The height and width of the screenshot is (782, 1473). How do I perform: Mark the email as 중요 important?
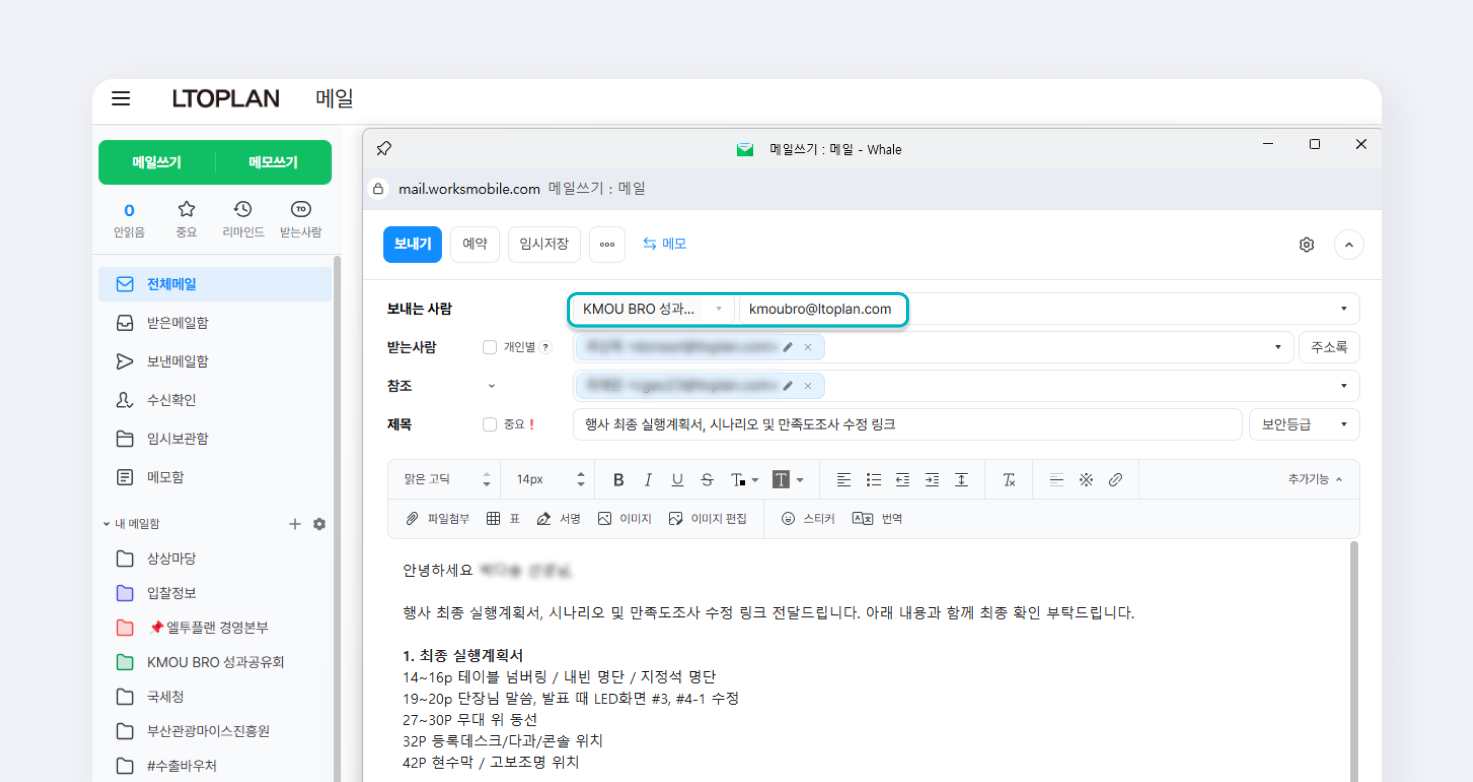coord(490,424)
